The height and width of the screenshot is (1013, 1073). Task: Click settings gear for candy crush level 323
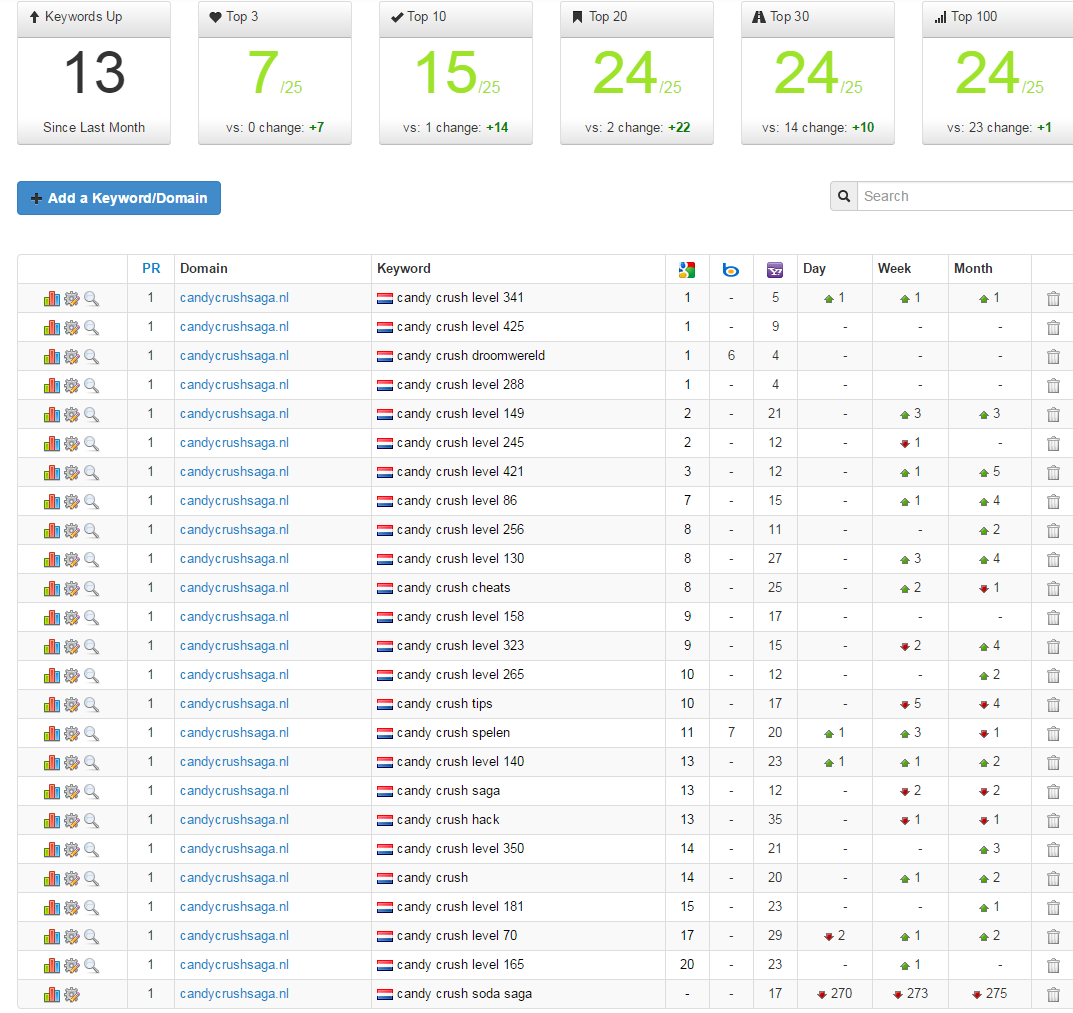point(72,646)
